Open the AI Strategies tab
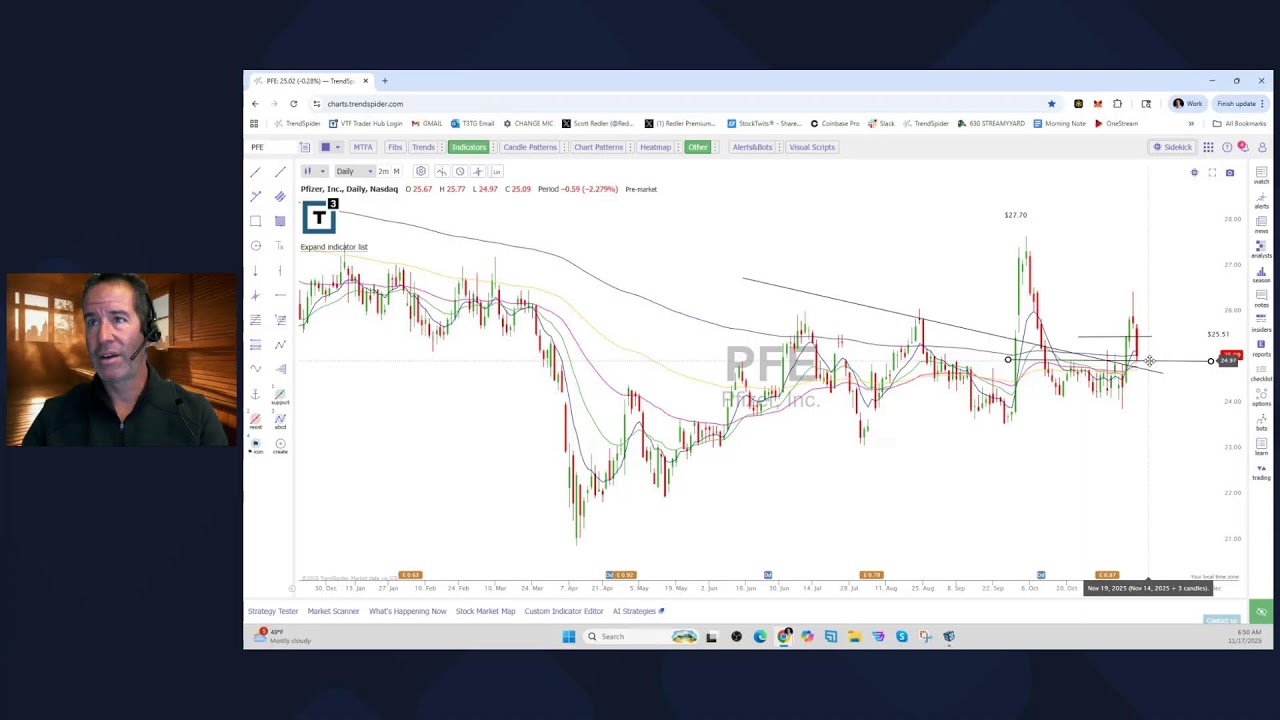Viewport: 1280px width, 720px height. tap(638, 611)
